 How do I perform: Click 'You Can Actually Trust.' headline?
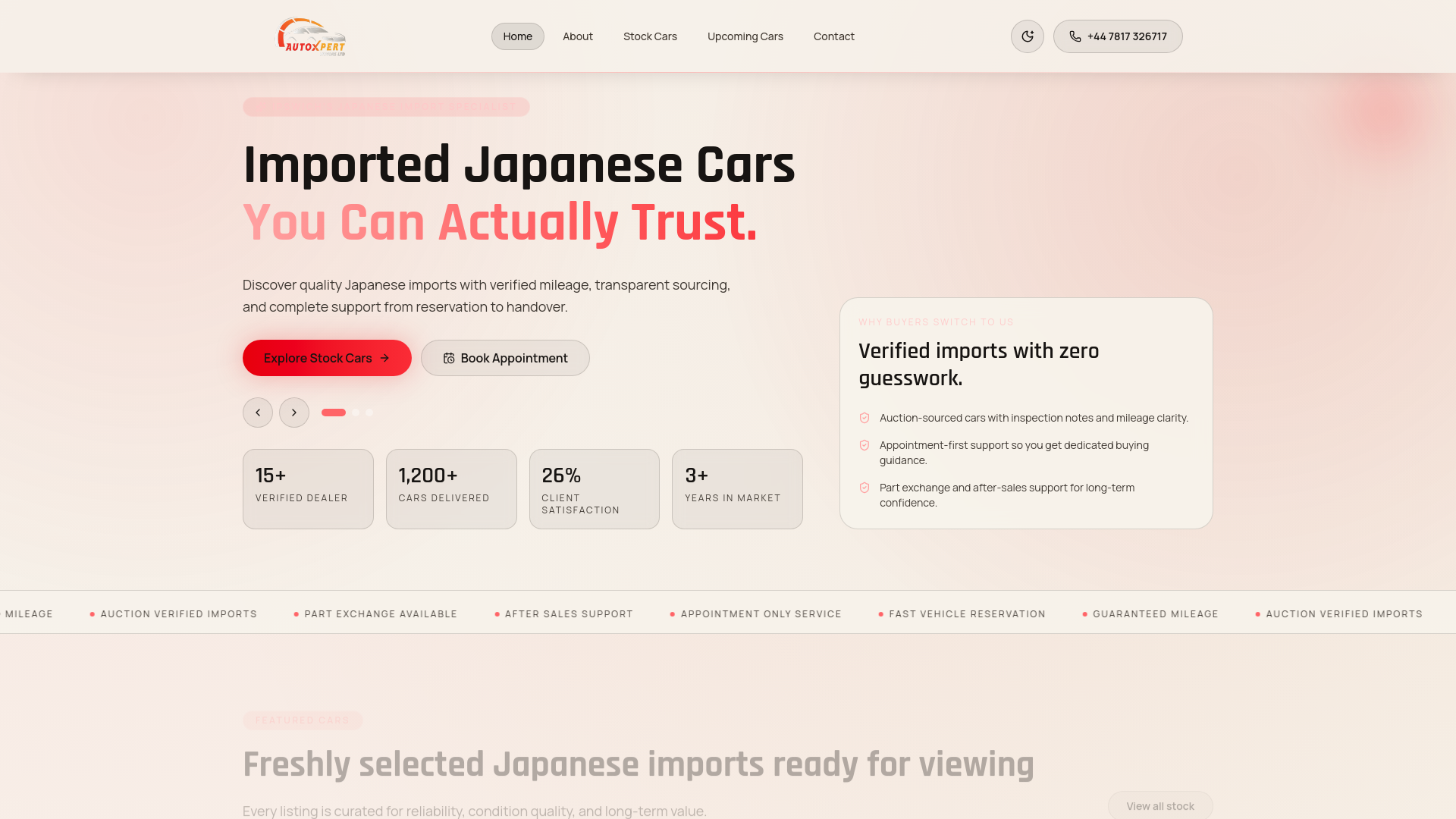pyautogui.click(x=500, y=222)
